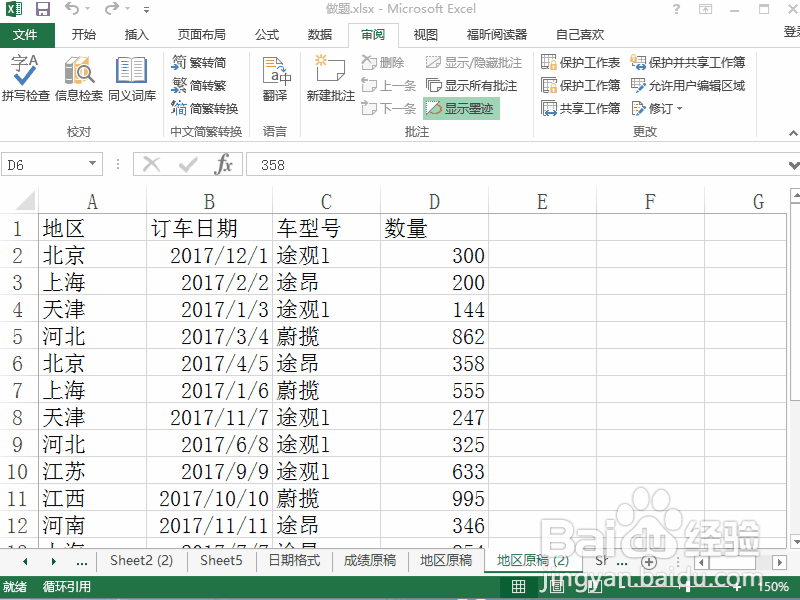Image resolution: width=800 pixels, height=600 pixels.
Task: Open the 成绩原稿 worksheet tab
Action: click(370, 561)
